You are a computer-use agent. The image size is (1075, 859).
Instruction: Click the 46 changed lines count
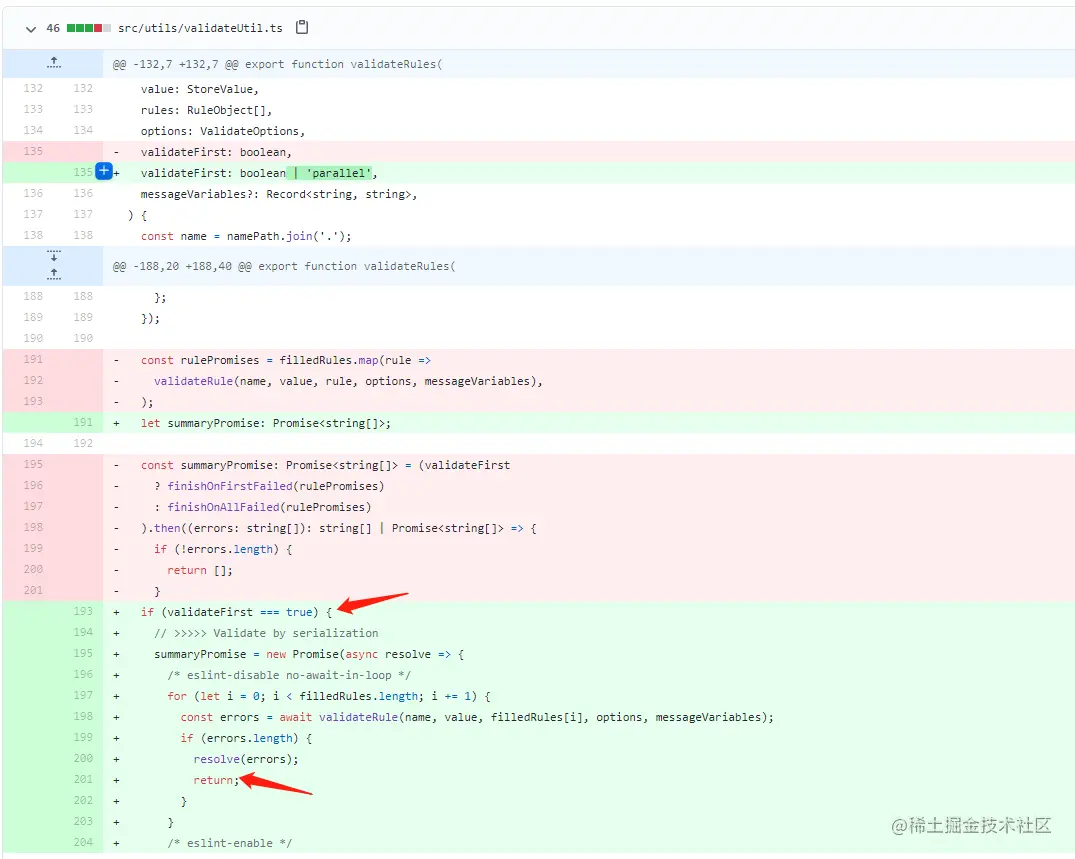[53, 28]
